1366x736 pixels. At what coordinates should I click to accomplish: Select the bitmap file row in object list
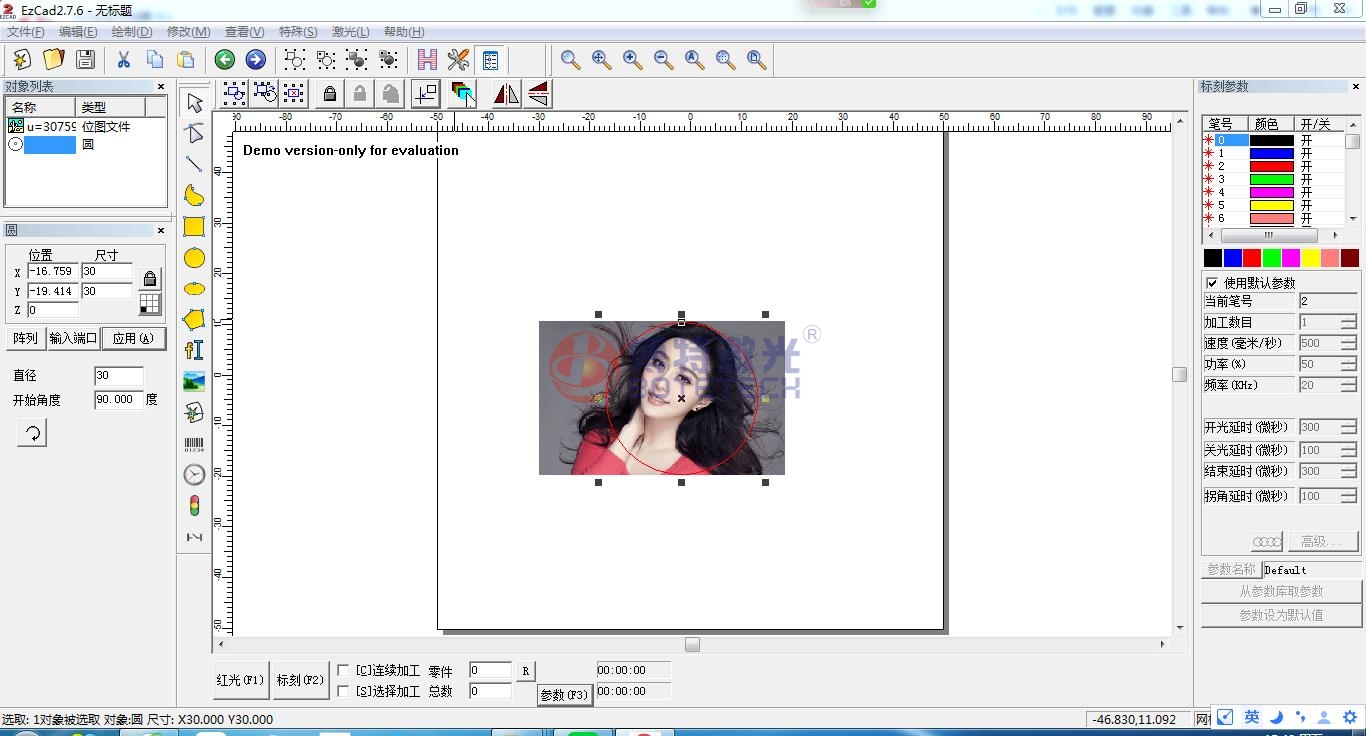85,126
